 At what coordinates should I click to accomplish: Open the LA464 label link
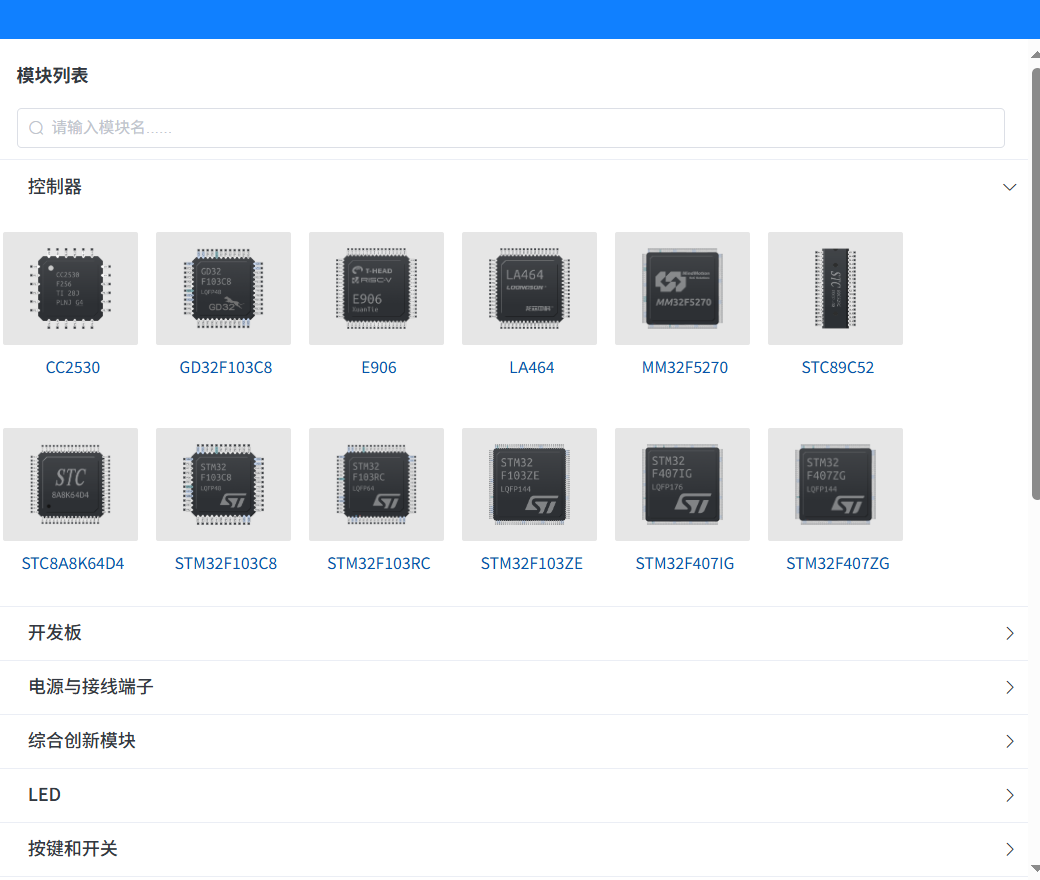pyautogui.click(x=532, y=367)
